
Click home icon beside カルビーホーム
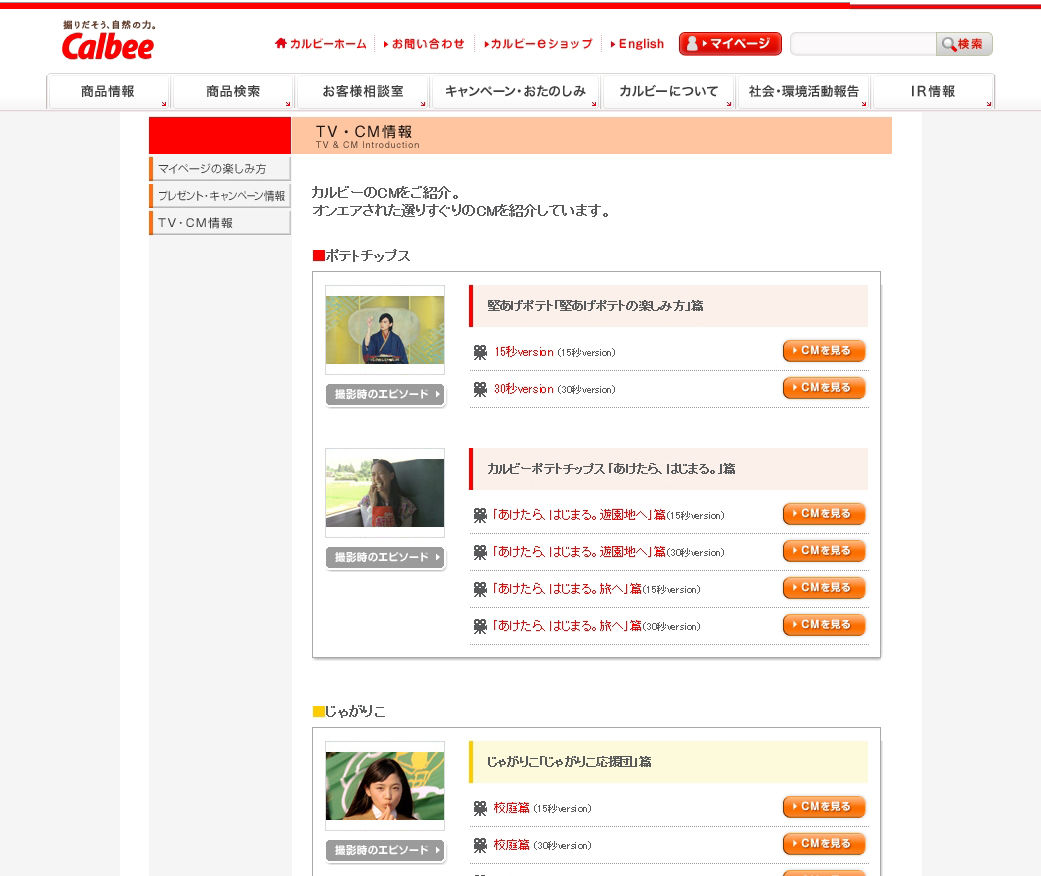pyautogui.click(x=280, y=43)
